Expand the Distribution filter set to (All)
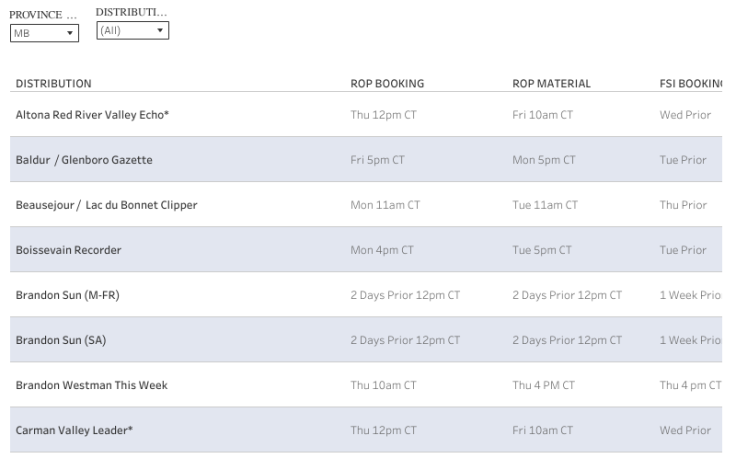The image size is (736, 454). 132,31
